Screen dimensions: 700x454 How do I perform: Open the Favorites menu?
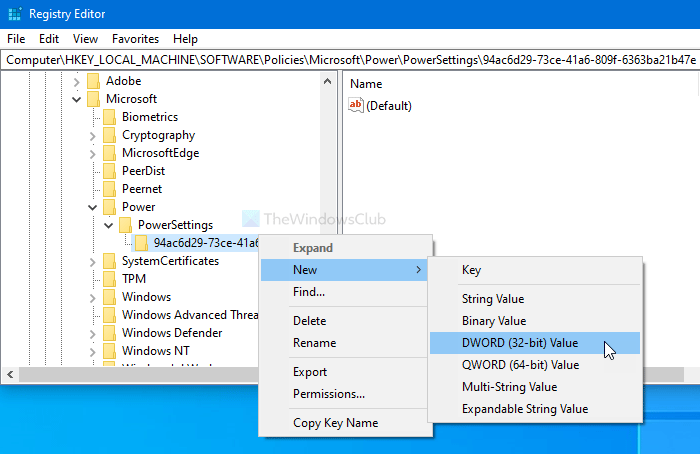(135, 39)
